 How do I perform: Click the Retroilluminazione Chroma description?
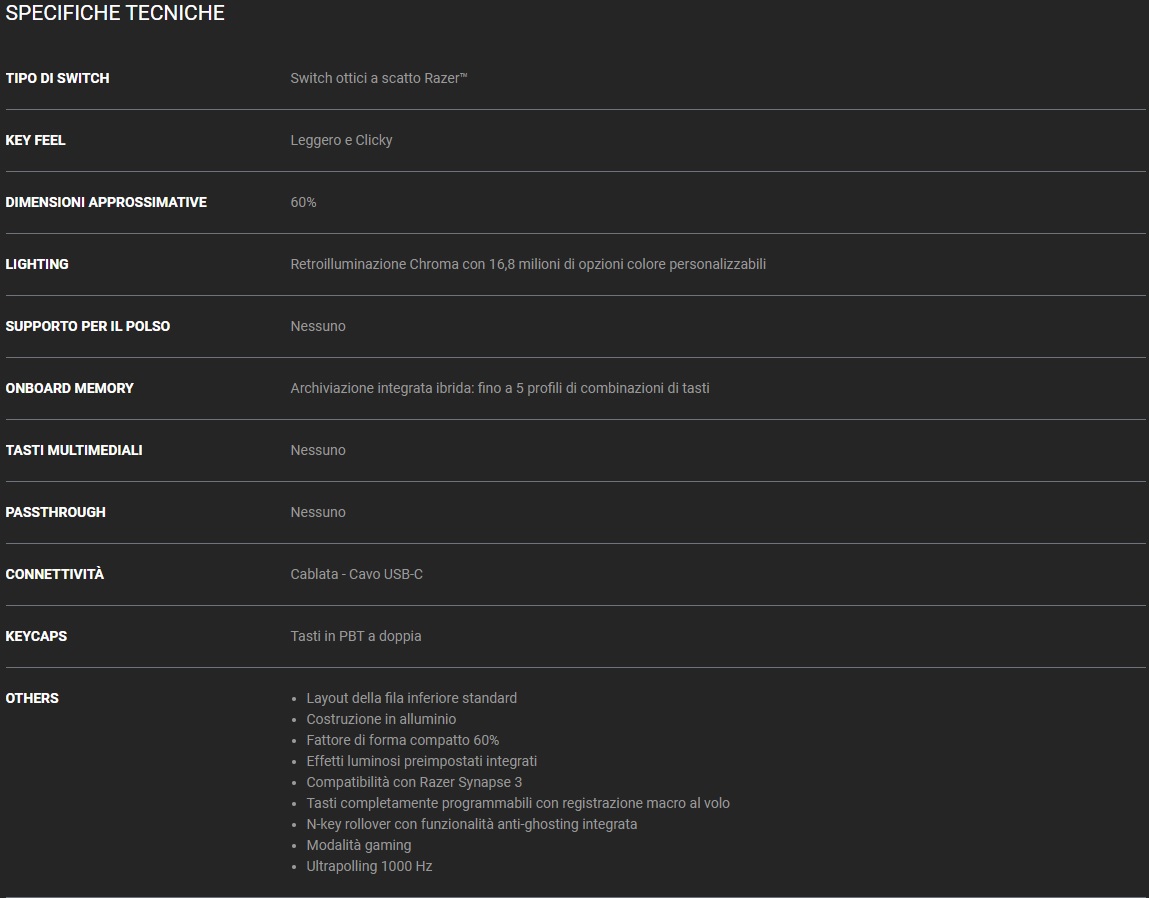coord(528,264)
